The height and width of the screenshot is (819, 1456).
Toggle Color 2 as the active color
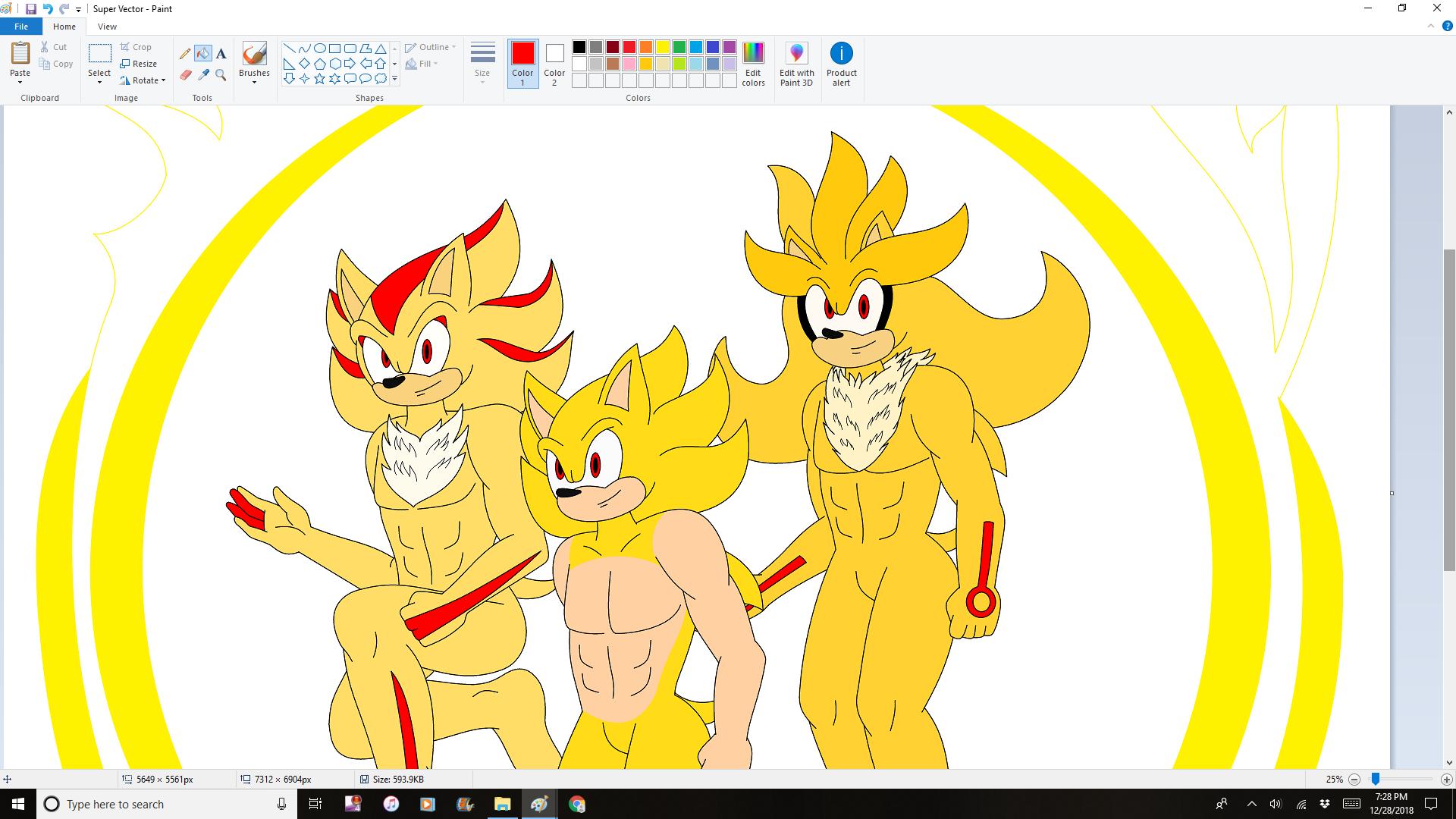pos(554,64)
